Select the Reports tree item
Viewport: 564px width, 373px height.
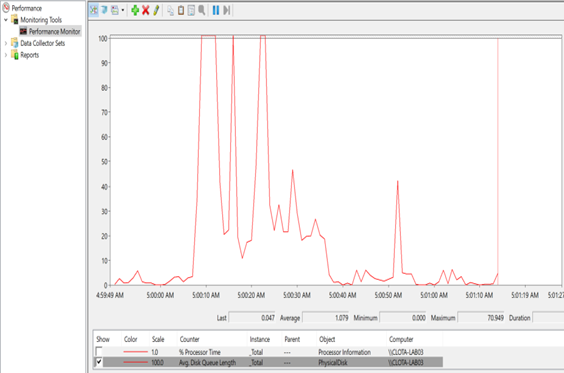tap(29, 55)
